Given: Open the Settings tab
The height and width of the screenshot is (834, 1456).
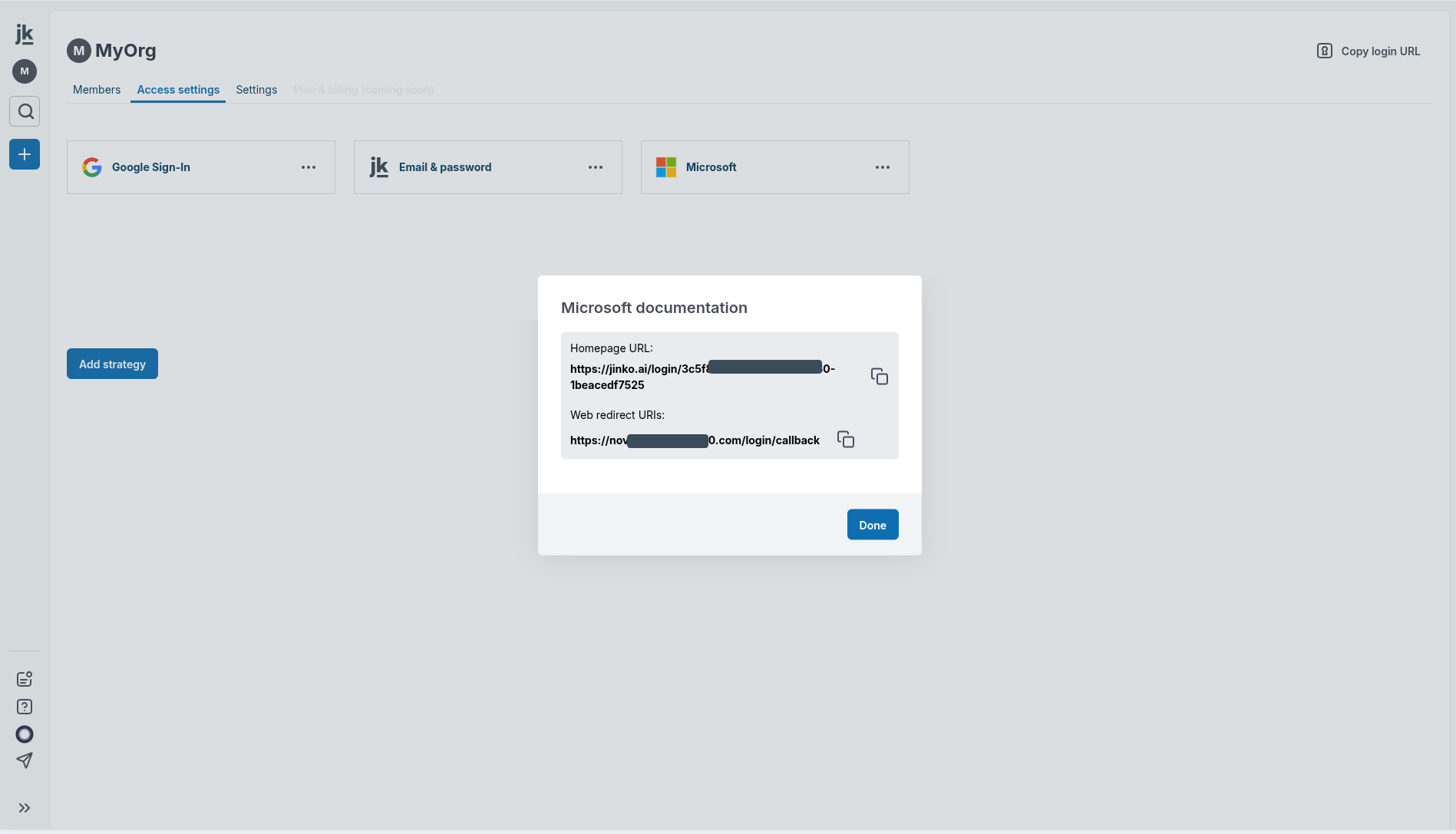Looking at the screenshot, I should (x=256, y=90).
